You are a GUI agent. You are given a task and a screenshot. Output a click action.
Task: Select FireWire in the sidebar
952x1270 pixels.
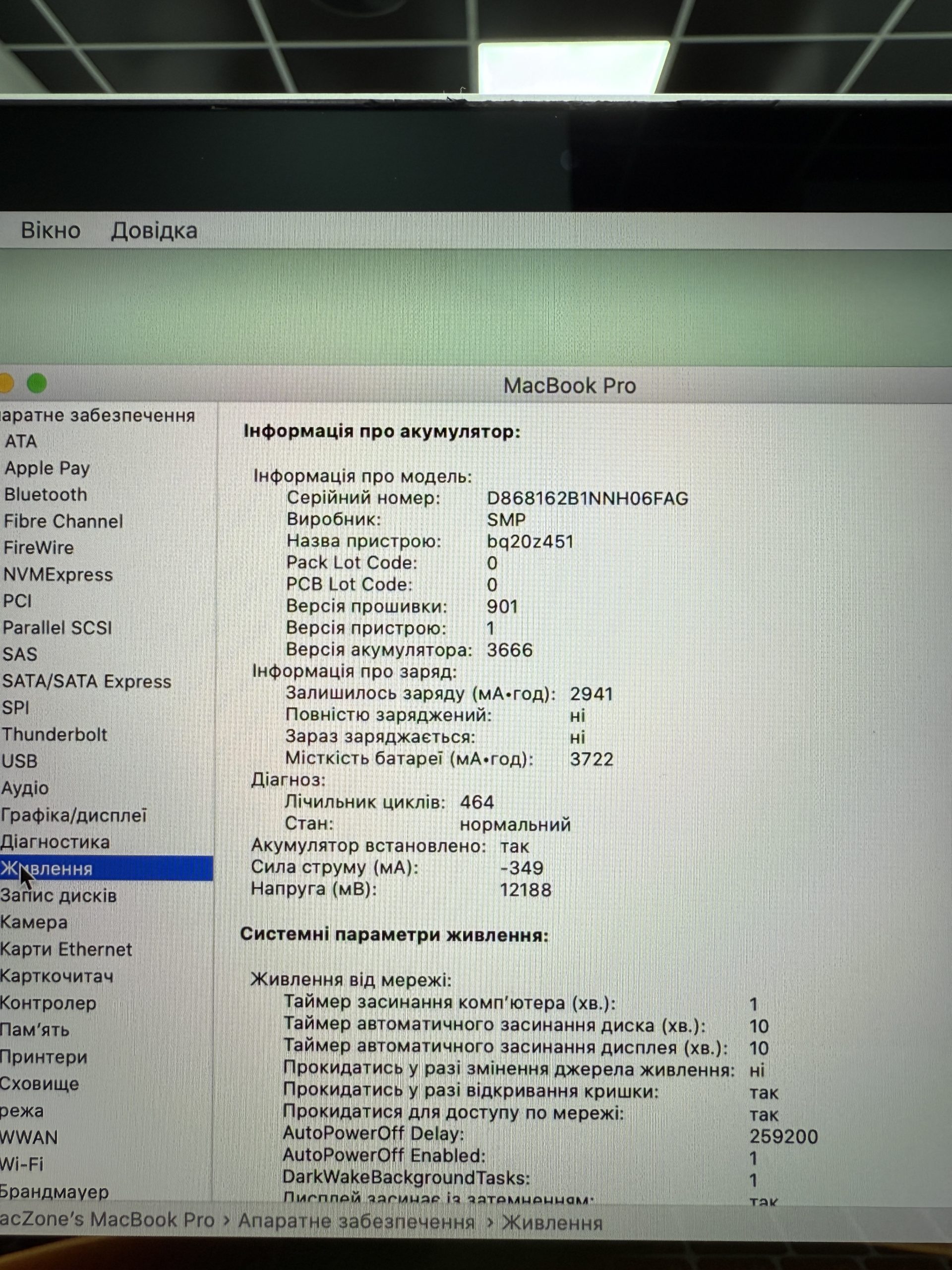[x=39, y=548]
